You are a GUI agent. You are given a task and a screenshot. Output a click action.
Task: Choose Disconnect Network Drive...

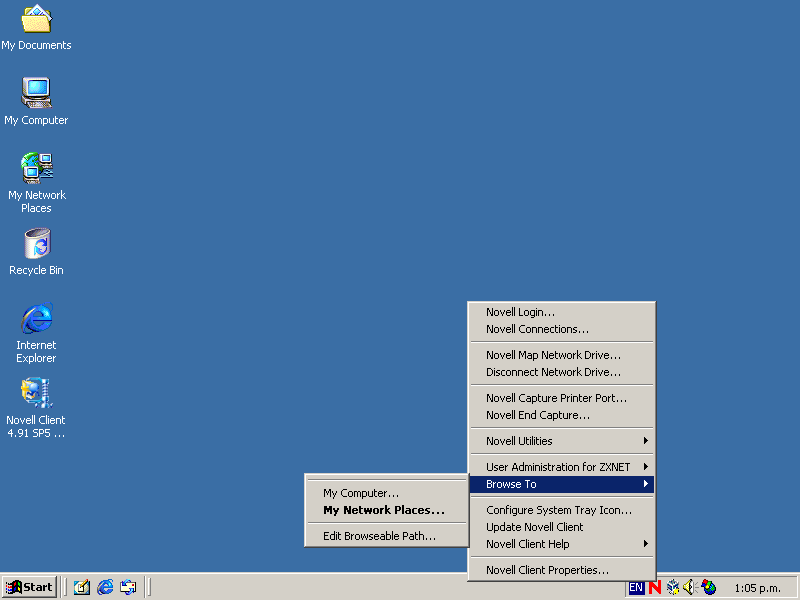coord(562,372)
